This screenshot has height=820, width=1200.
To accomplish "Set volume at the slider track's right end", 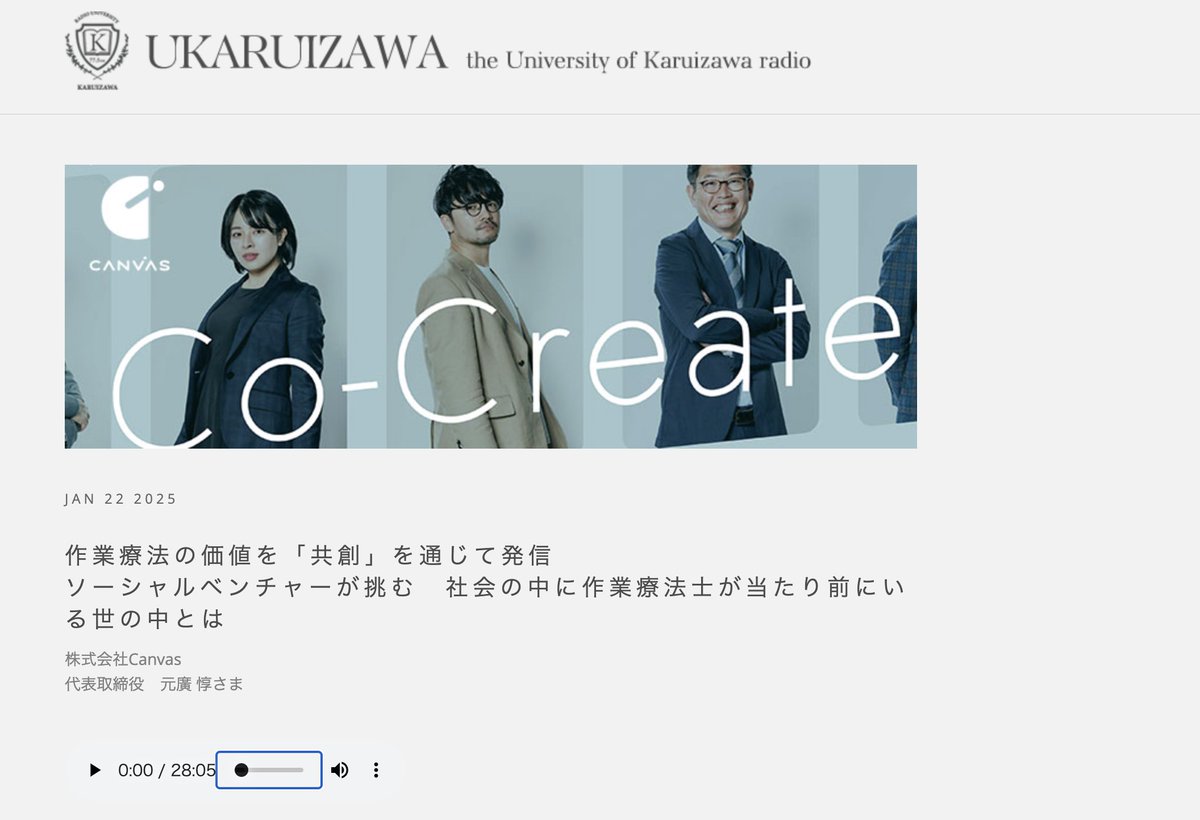I will point(301,770).
